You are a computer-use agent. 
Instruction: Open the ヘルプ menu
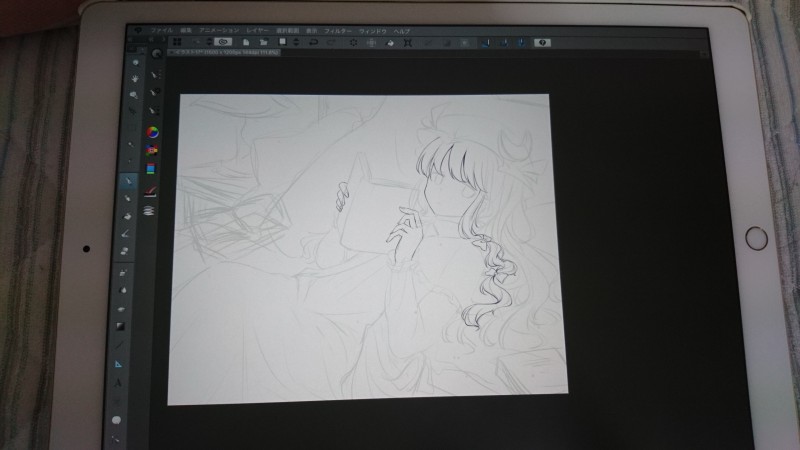point(402,32)
